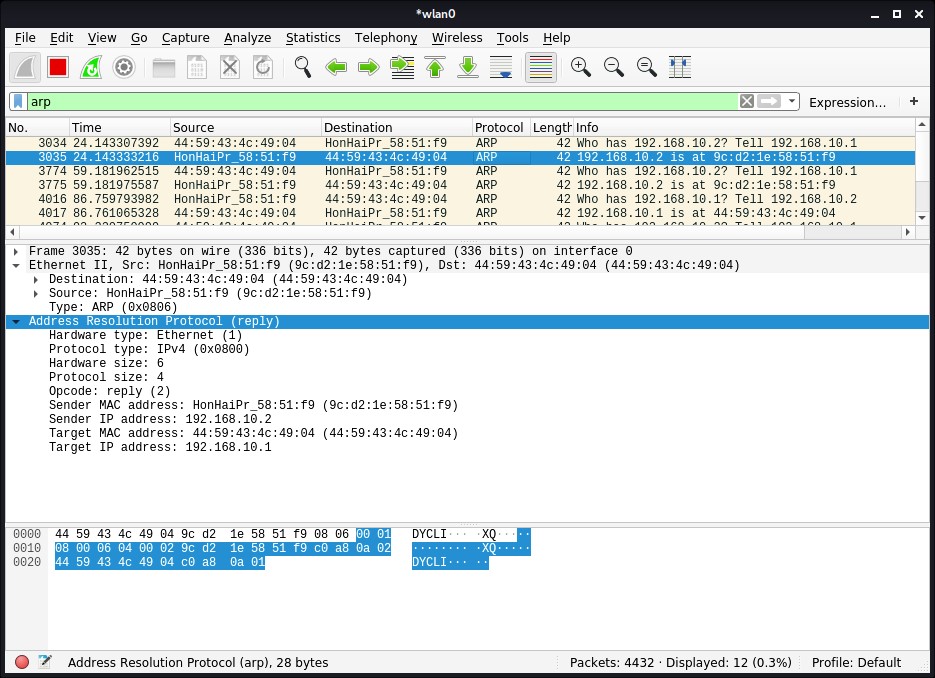Go forward in packet history
The image size is (935, 678).
pyautogui.click(x=369, y=67)
